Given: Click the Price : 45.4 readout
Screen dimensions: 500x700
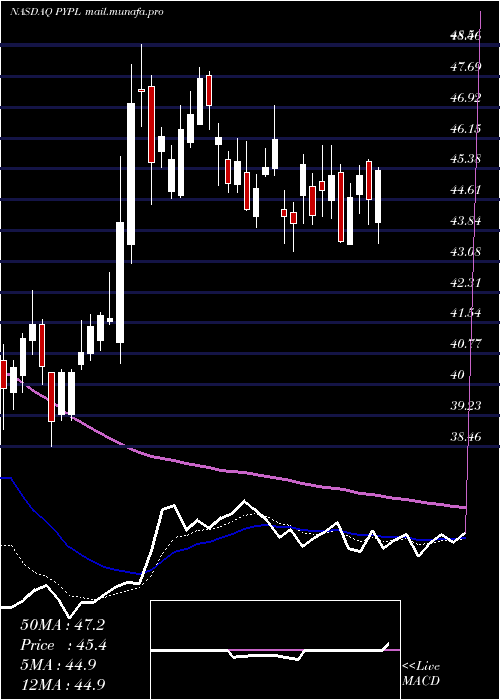Looking at the screenshot, I should (x=63, y=645).
